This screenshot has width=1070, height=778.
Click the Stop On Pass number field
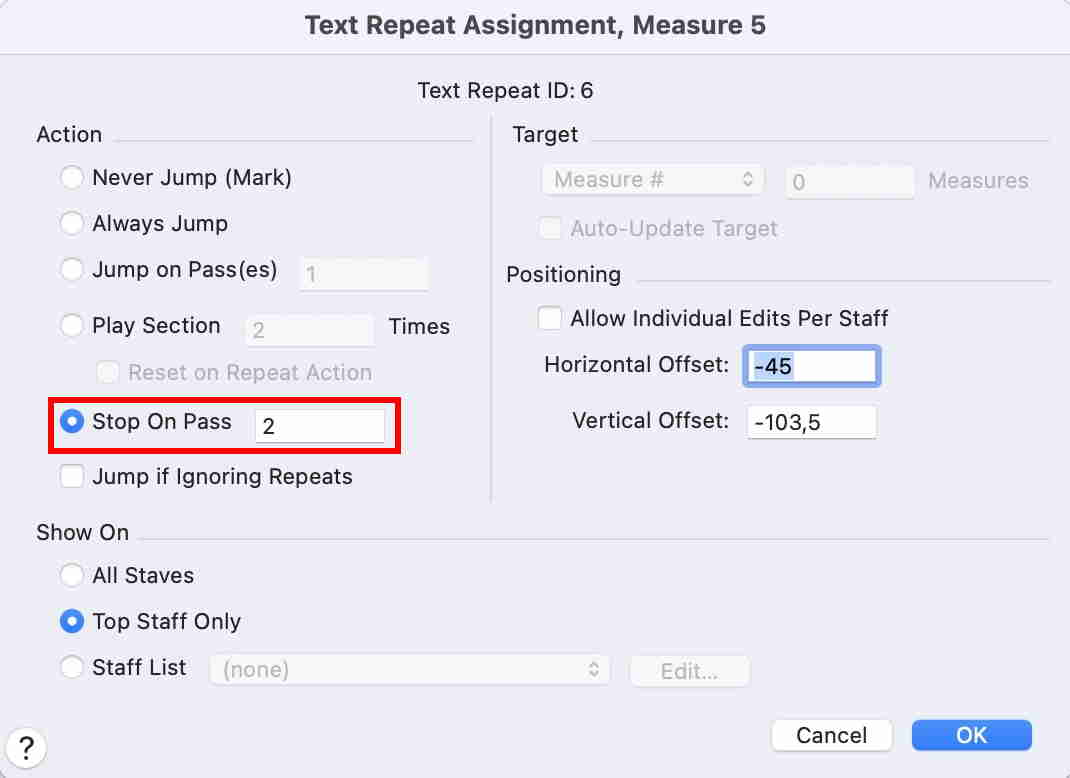319,426
